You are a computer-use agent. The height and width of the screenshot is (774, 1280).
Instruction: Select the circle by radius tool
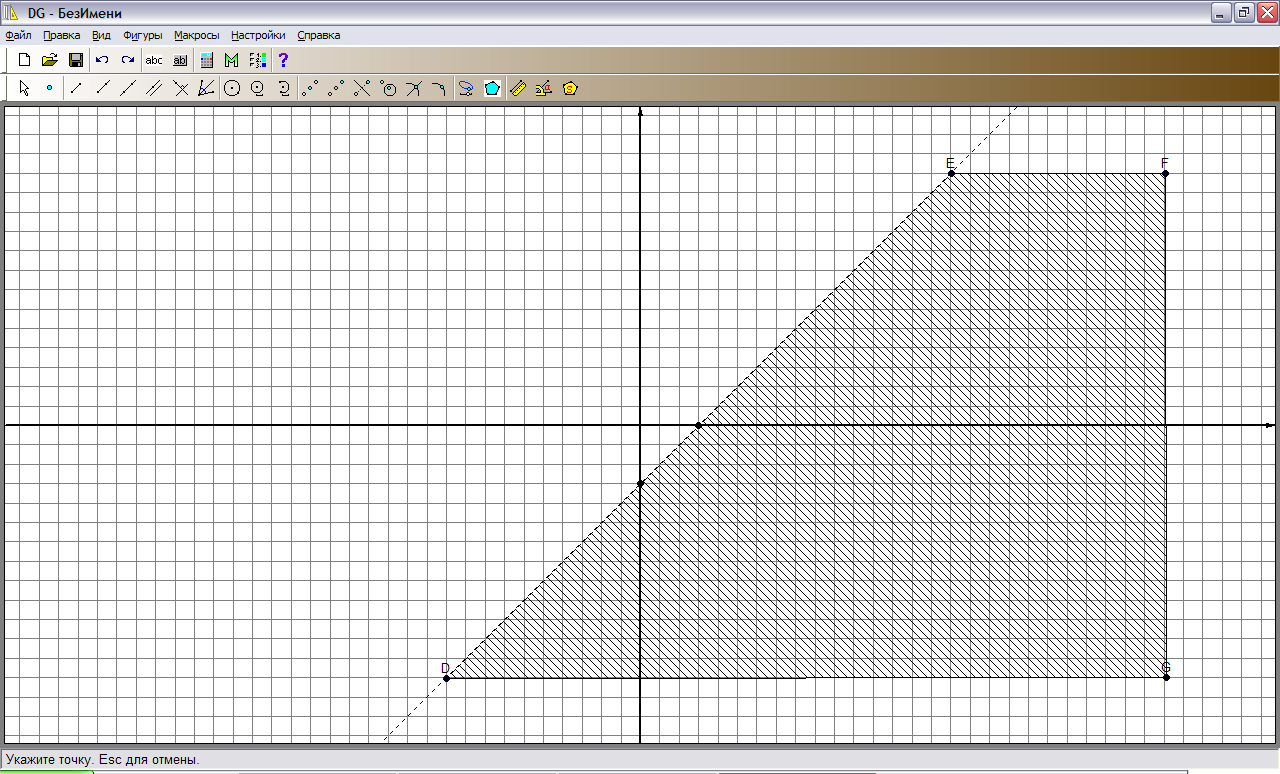[x=258, y=88]
